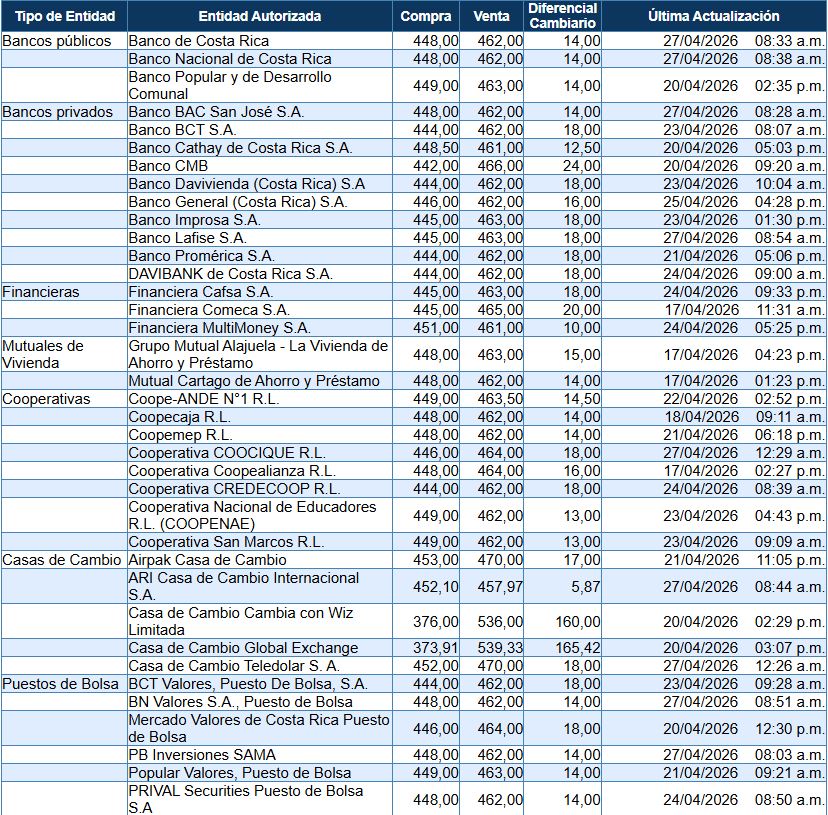Click the 'Entidad Autorizada' column header
Viewport: 828px width, 815px height.
tap(260, 16)
